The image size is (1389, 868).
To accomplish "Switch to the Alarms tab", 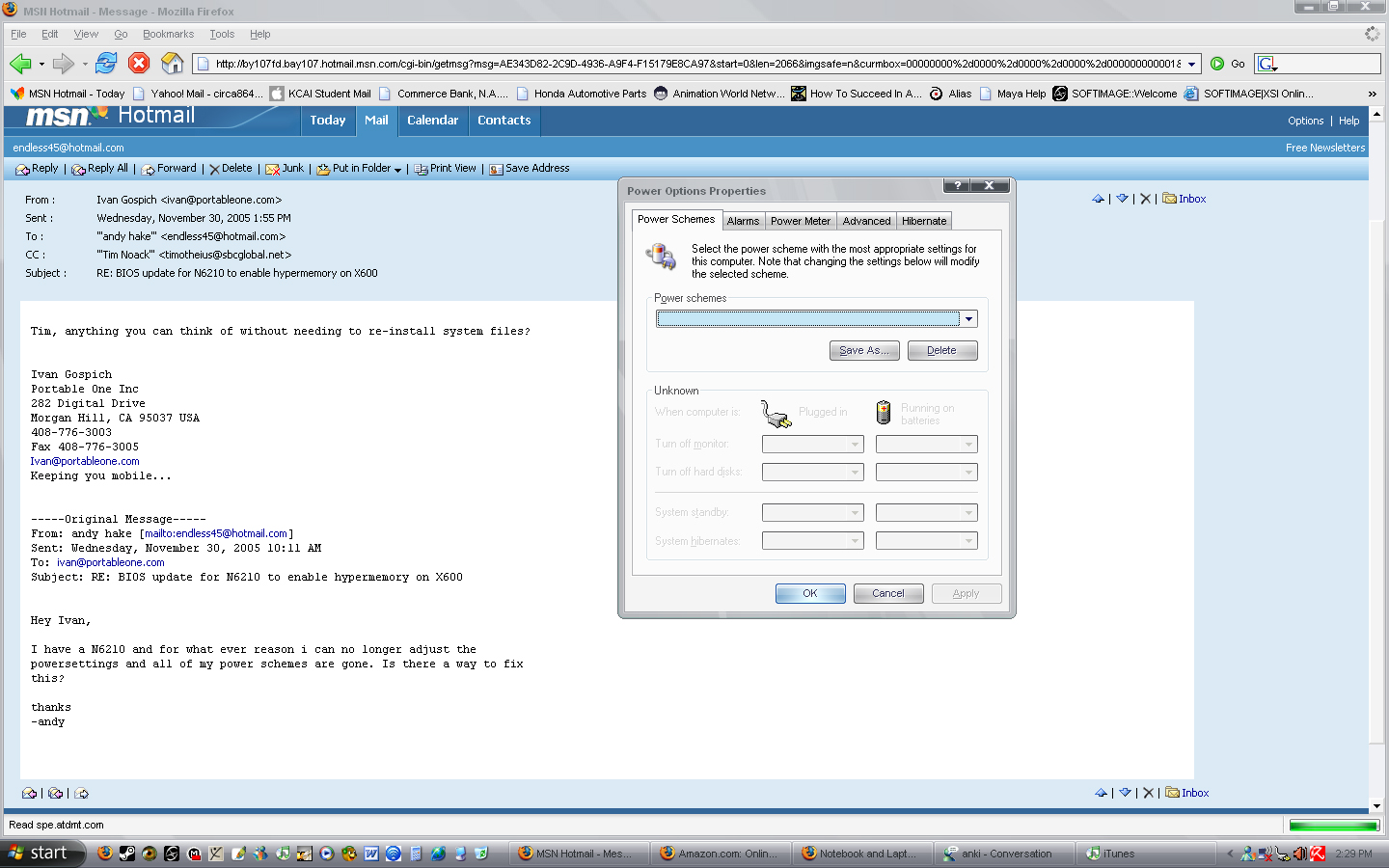I will [x=743, y=221].
